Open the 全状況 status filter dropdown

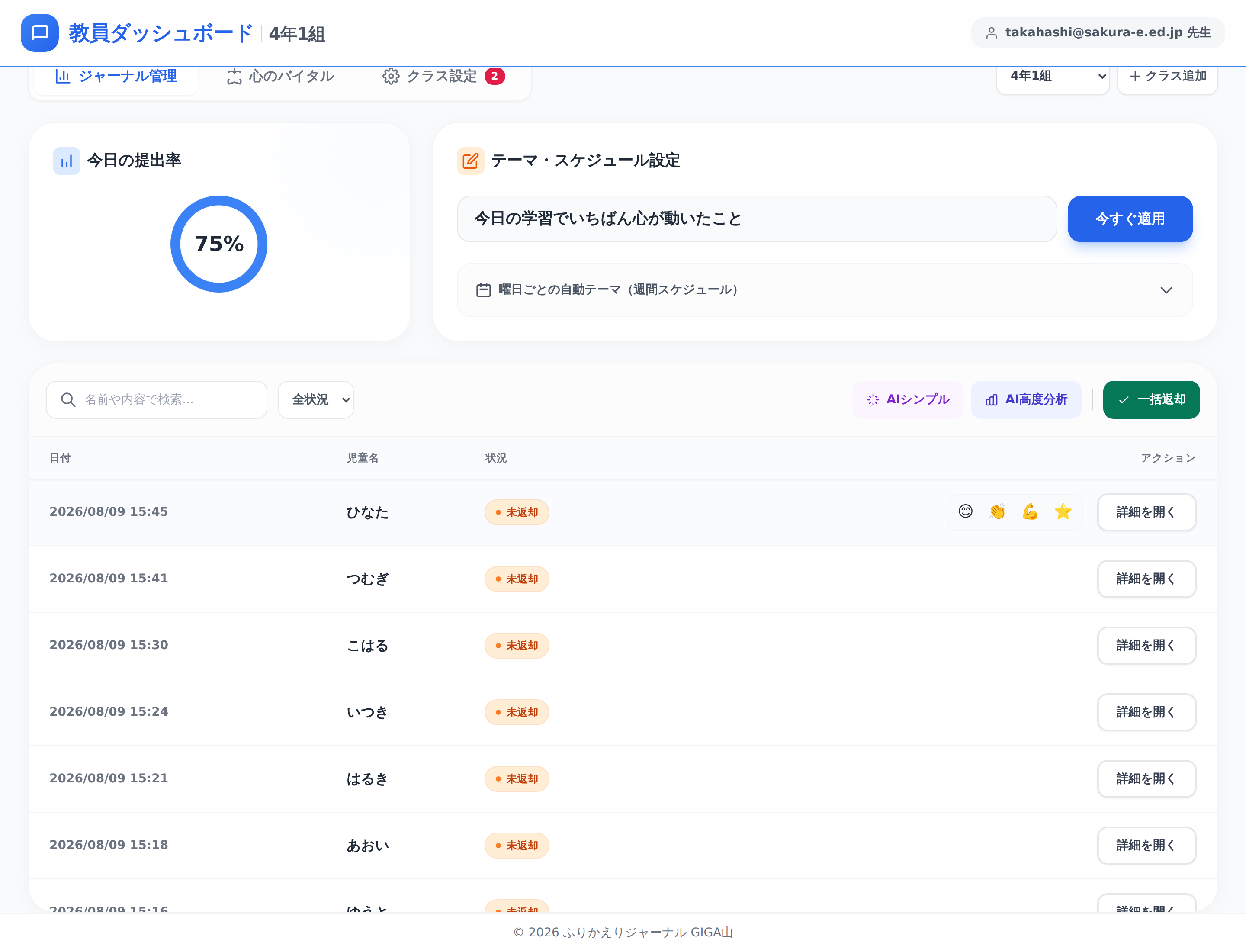315,399
